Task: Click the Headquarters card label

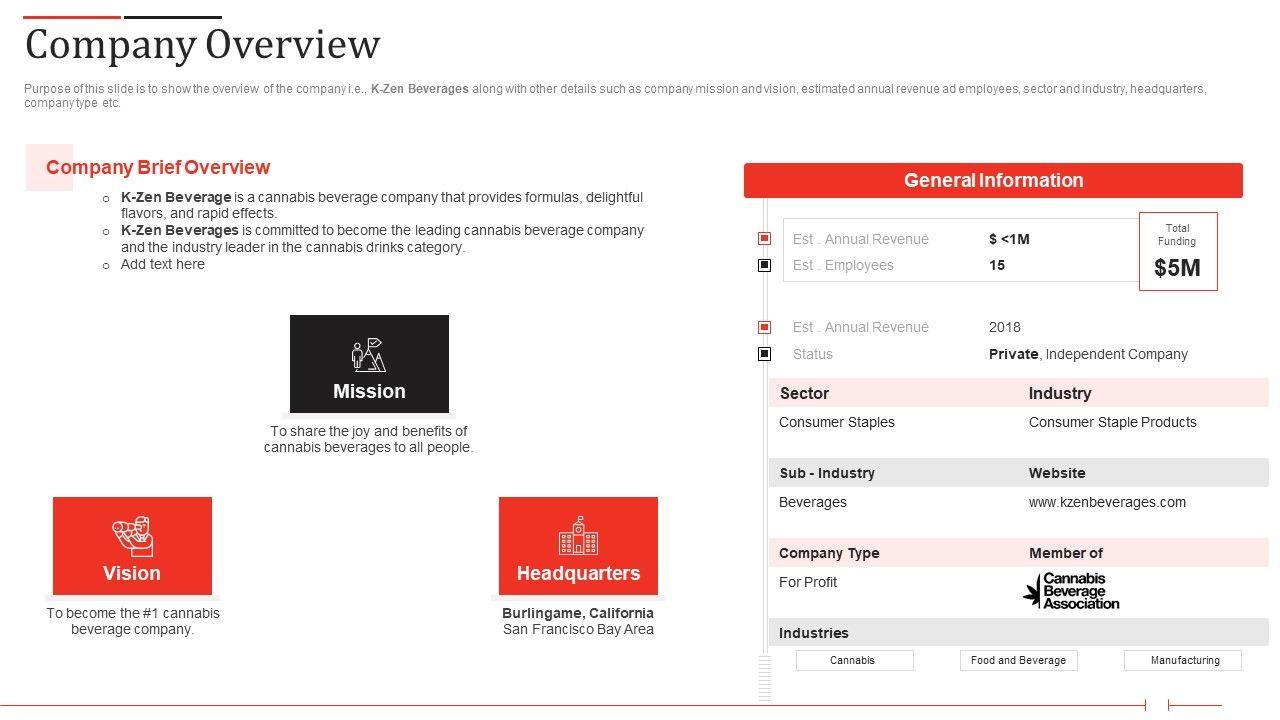Action: tap(578, 573)
